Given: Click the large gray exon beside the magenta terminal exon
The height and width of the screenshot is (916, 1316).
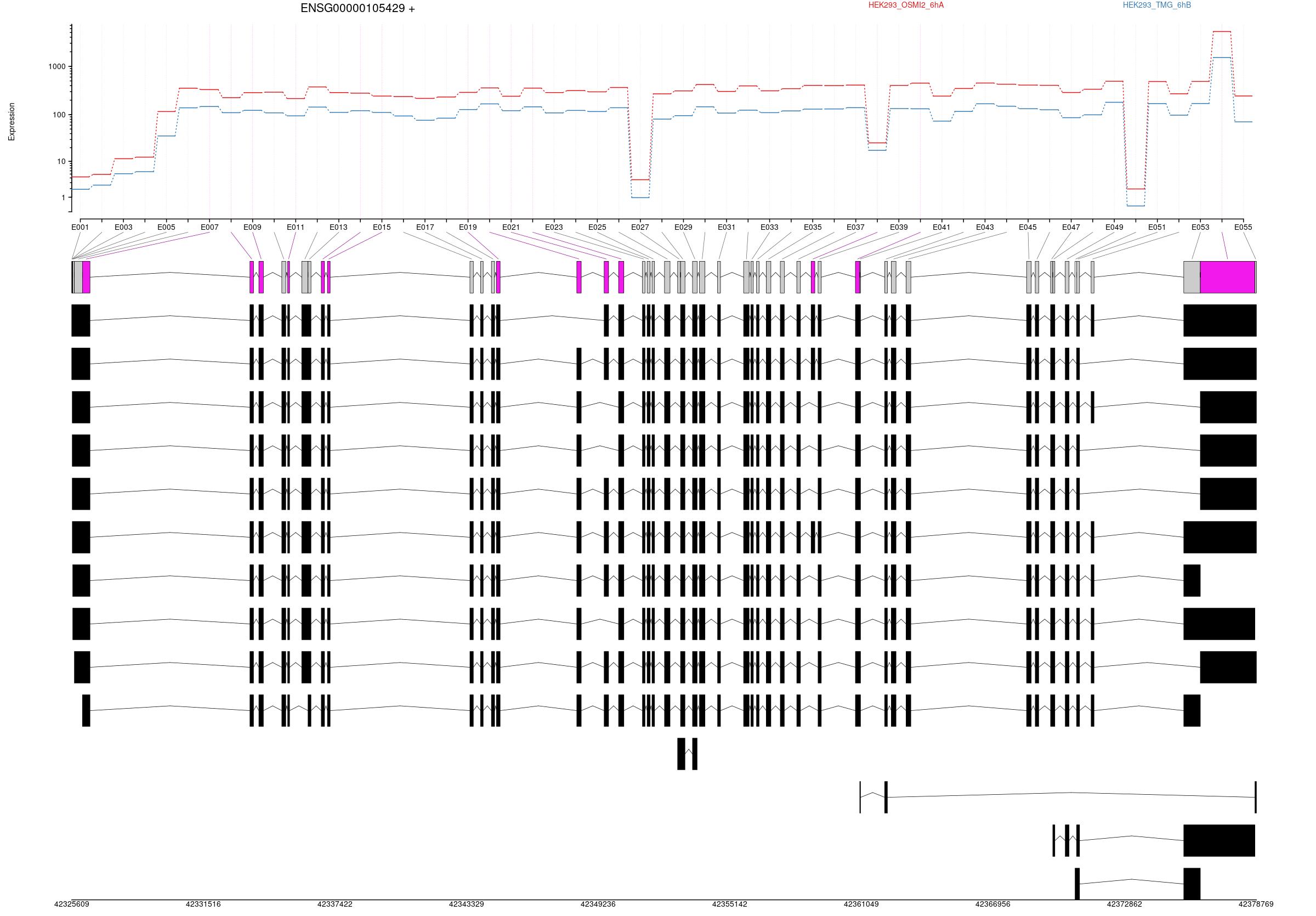Looking at the screenshot, I should [x=1192, y=277].
